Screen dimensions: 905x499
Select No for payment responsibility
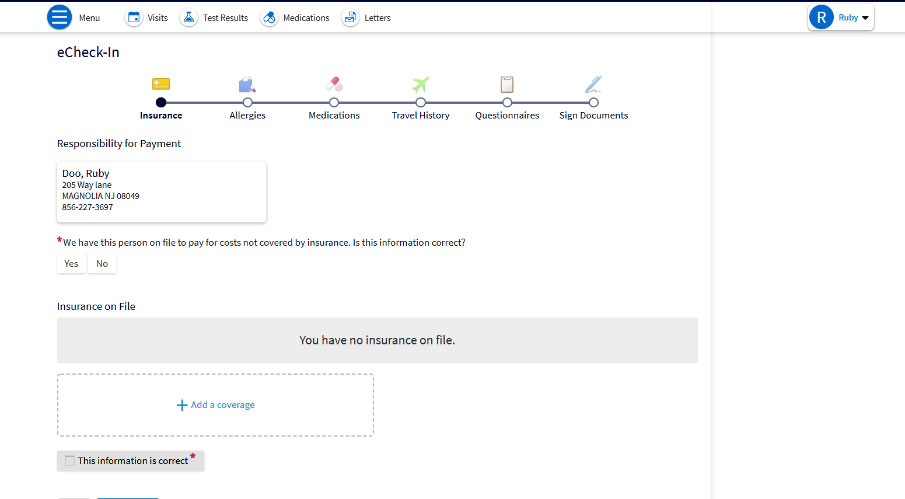click(102, 264)
